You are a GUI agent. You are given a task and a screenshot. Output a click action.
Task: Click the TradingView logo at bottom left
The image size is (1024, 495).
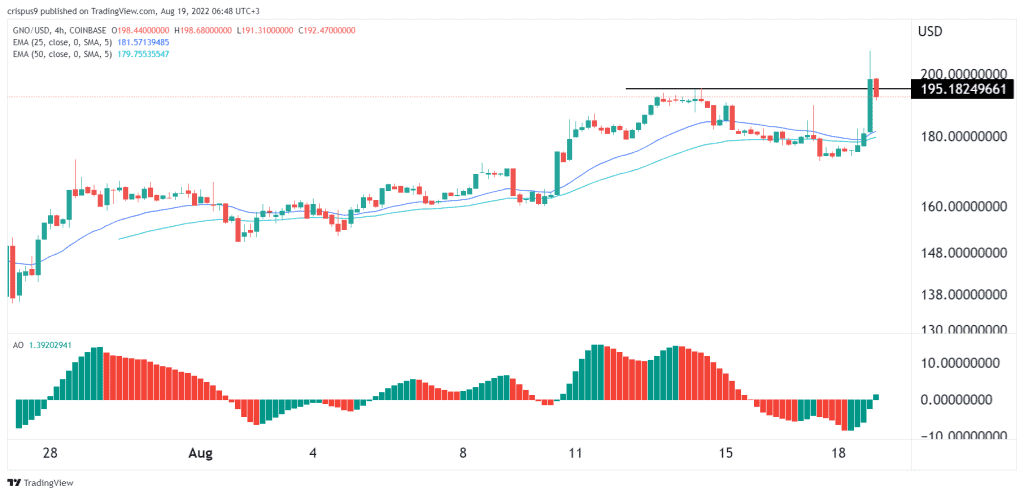click(41, 482)
